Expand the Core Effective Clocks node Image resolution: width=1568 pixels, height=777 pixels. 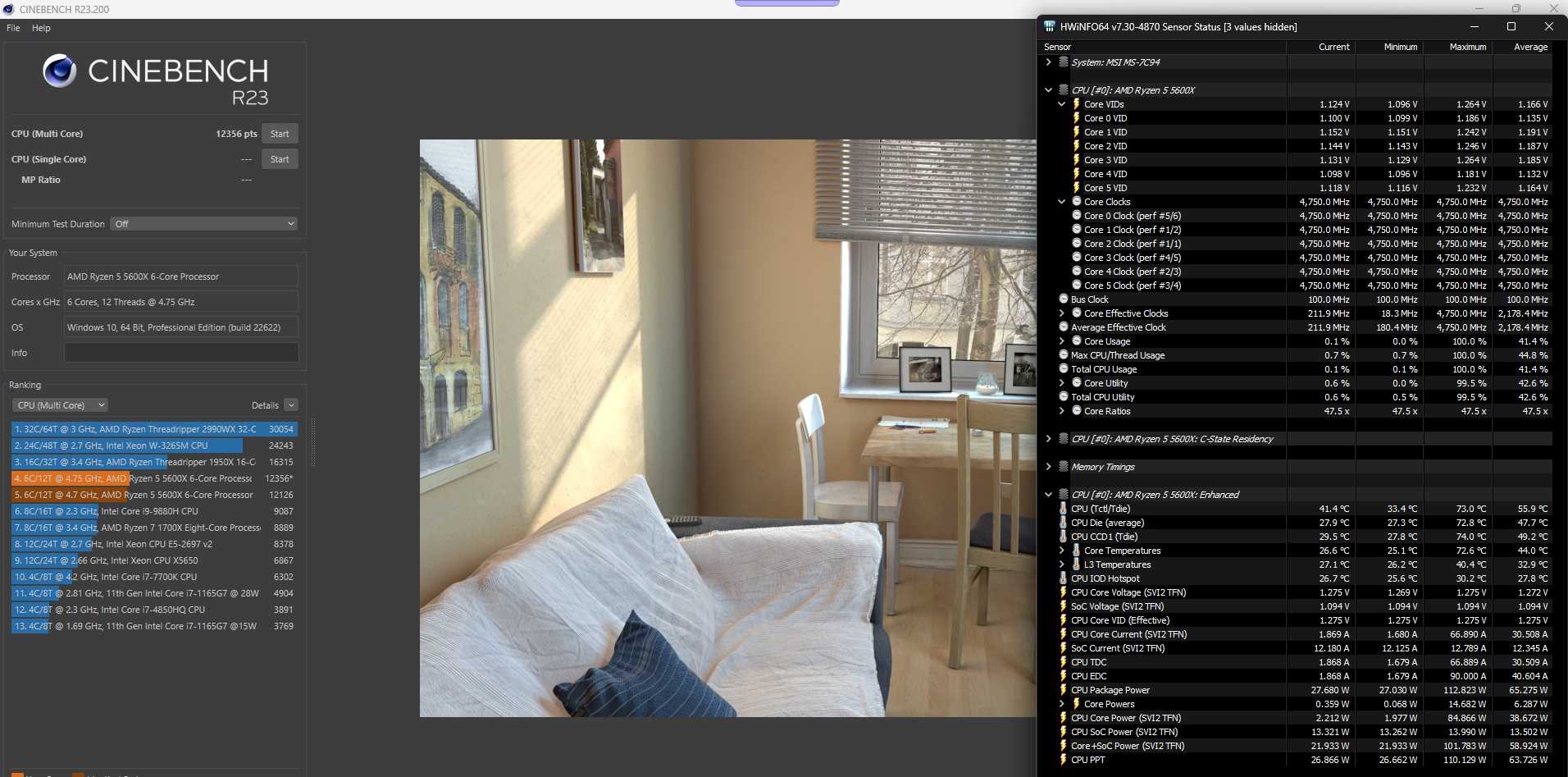pos(1062,313)
